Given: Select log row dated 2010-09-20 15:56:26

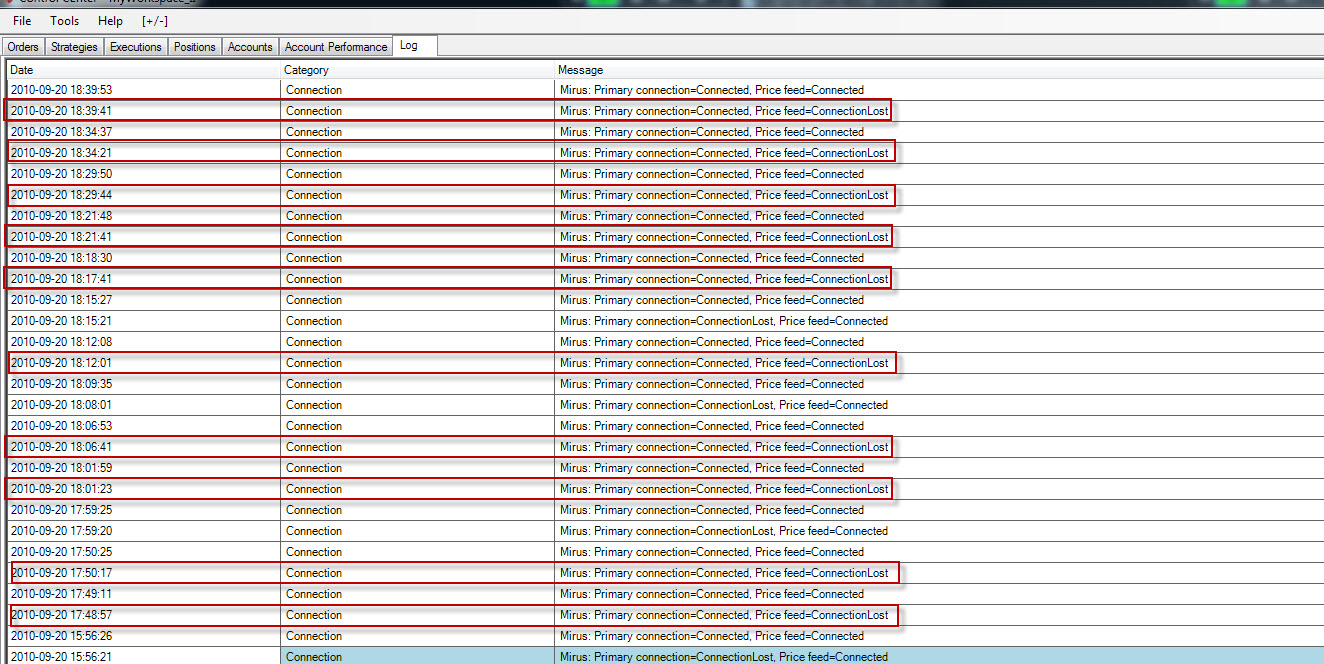Looking at the screenshot, I should click(x=665, y=636).
